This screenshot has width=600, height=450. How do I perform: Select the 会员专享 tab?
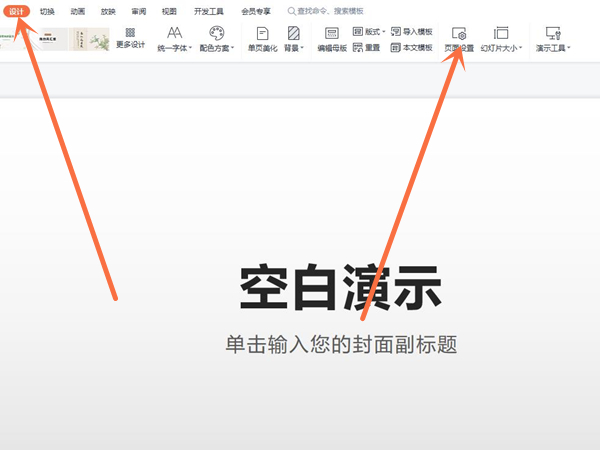tap(256, 11)
